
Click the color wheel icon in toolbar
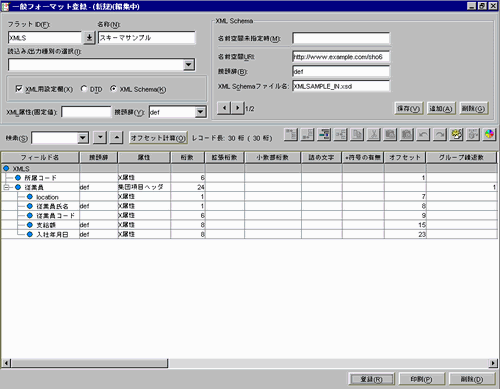pos(489,135)
